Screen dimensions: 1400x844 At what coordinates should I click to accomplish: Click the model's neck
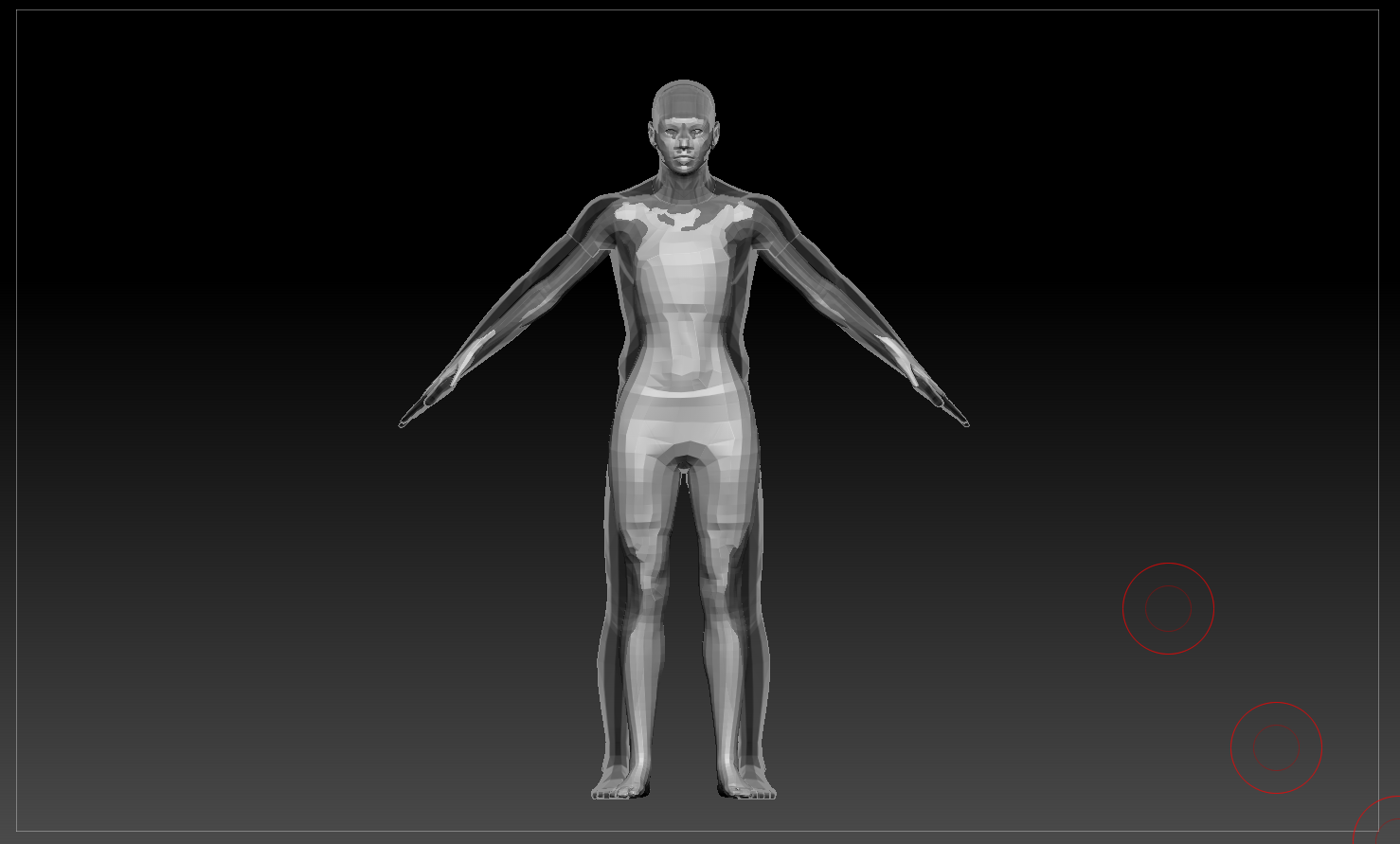[683, 187]
